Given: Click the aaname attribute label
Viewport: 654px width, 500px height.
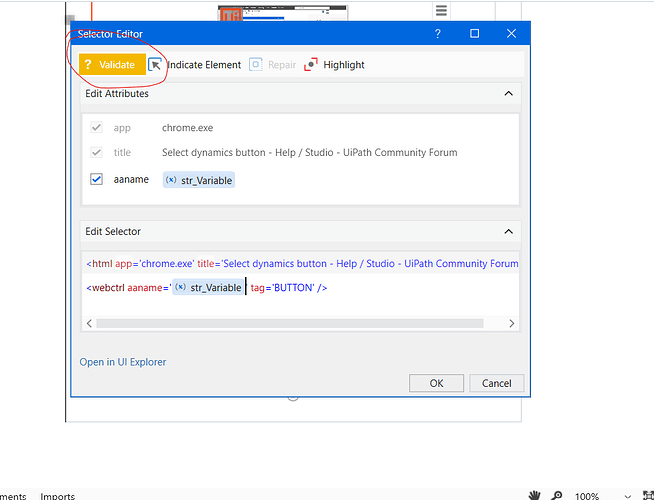Looking at the screenshot, I should click(131, 179).
